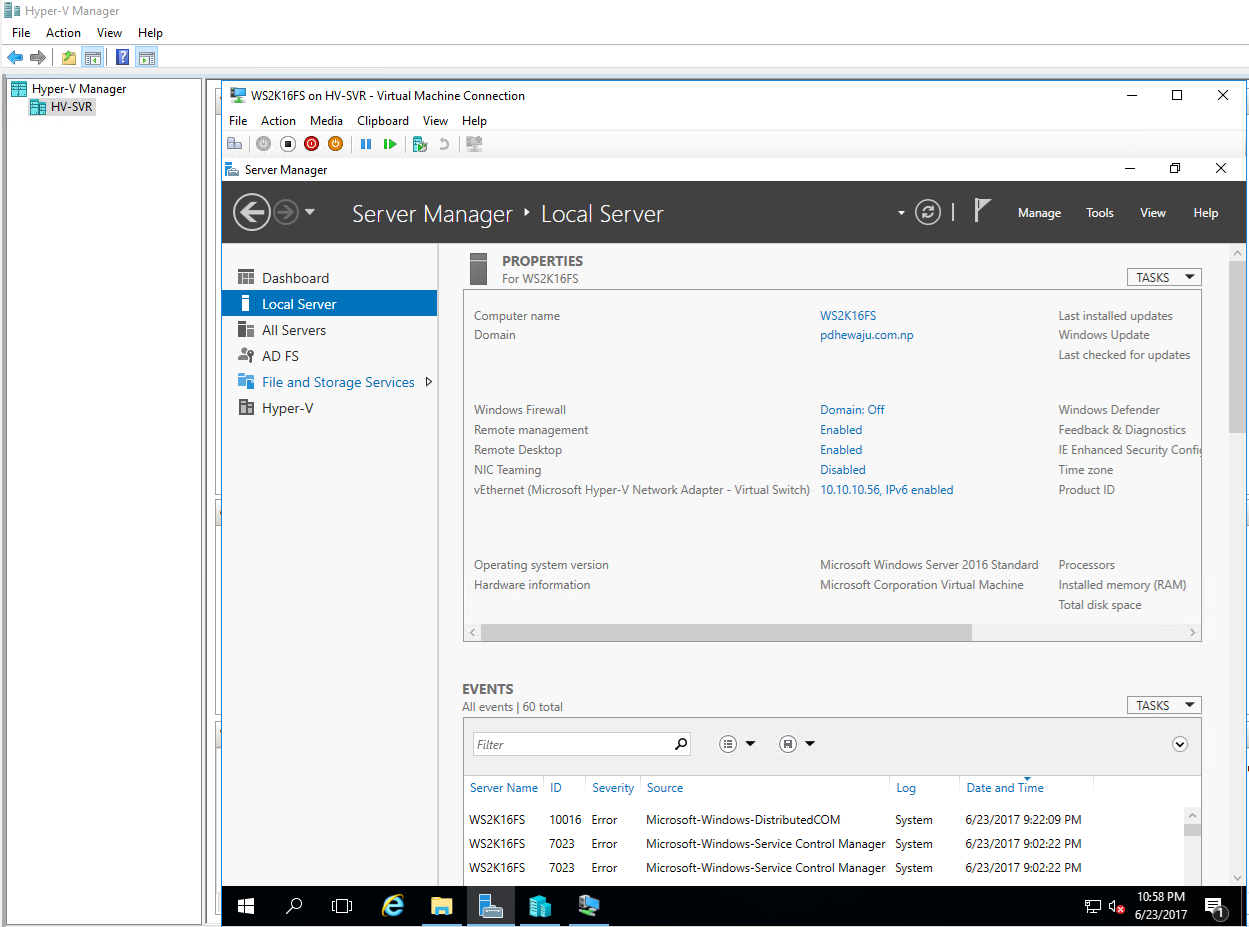Open Help from the blue question-mark icon
Viewport: 1249px width, 927px height.
123,58
